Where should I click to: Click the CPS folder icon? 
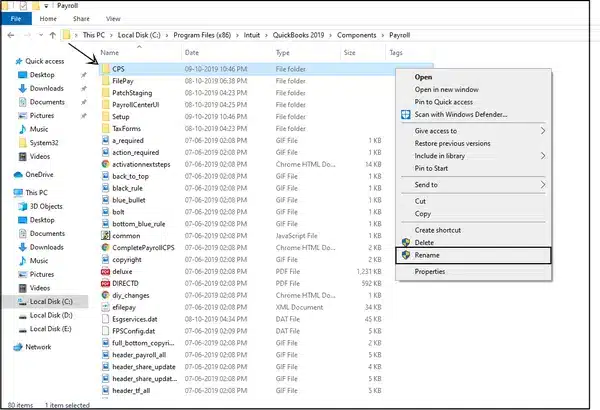106,69
